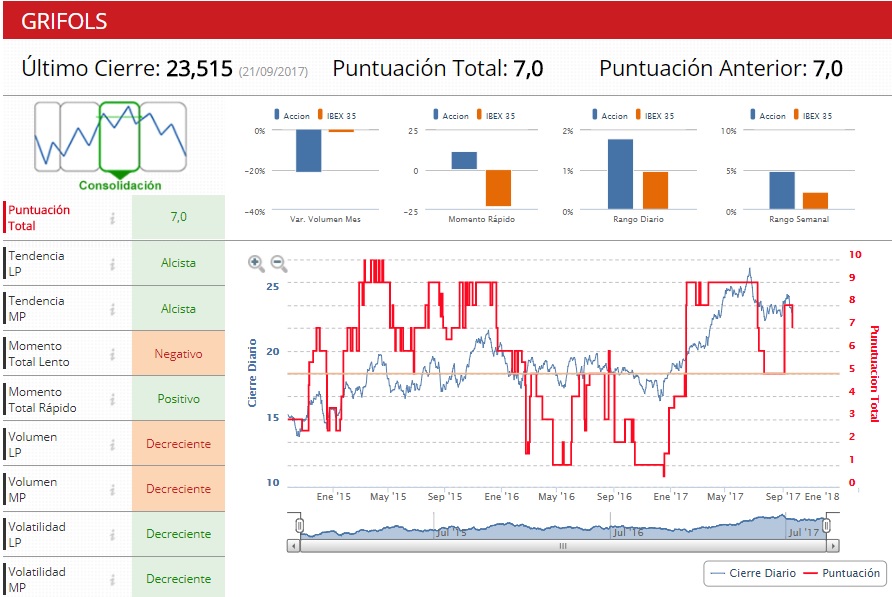This screenshot has width=892, height=597.
Task: Click the Puntuación Anterior: 7,0 text
Action: (x=721, y=69)
